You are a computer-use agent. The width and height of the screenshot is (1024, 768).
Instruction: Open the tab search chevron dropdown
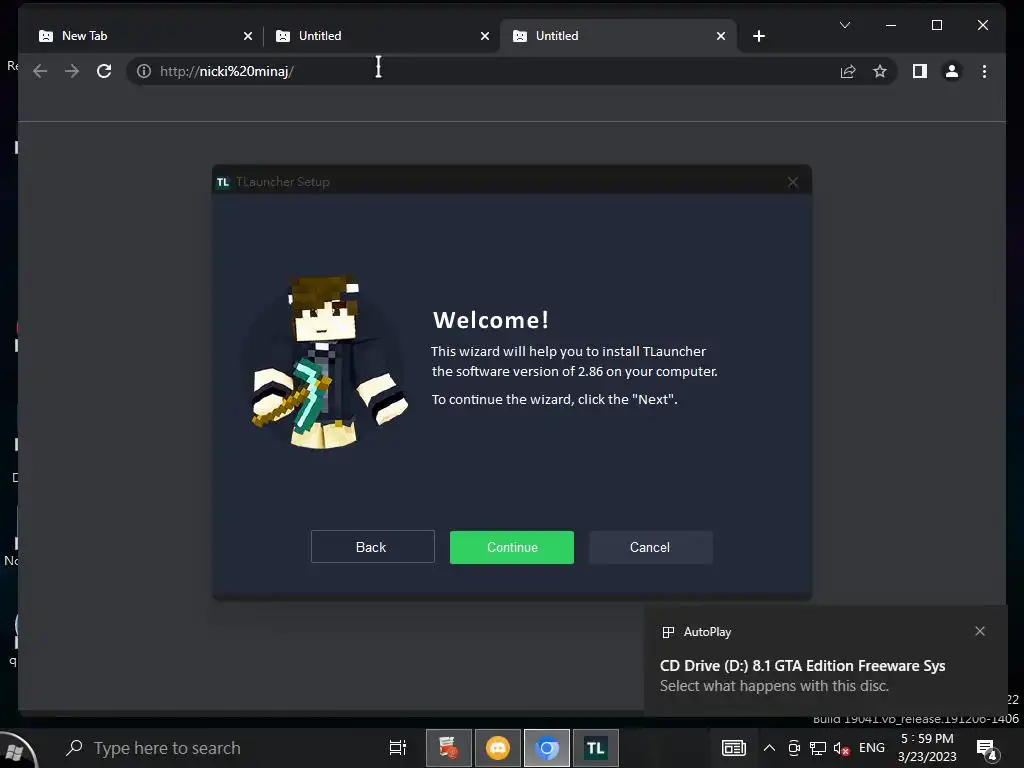[844, 25]
